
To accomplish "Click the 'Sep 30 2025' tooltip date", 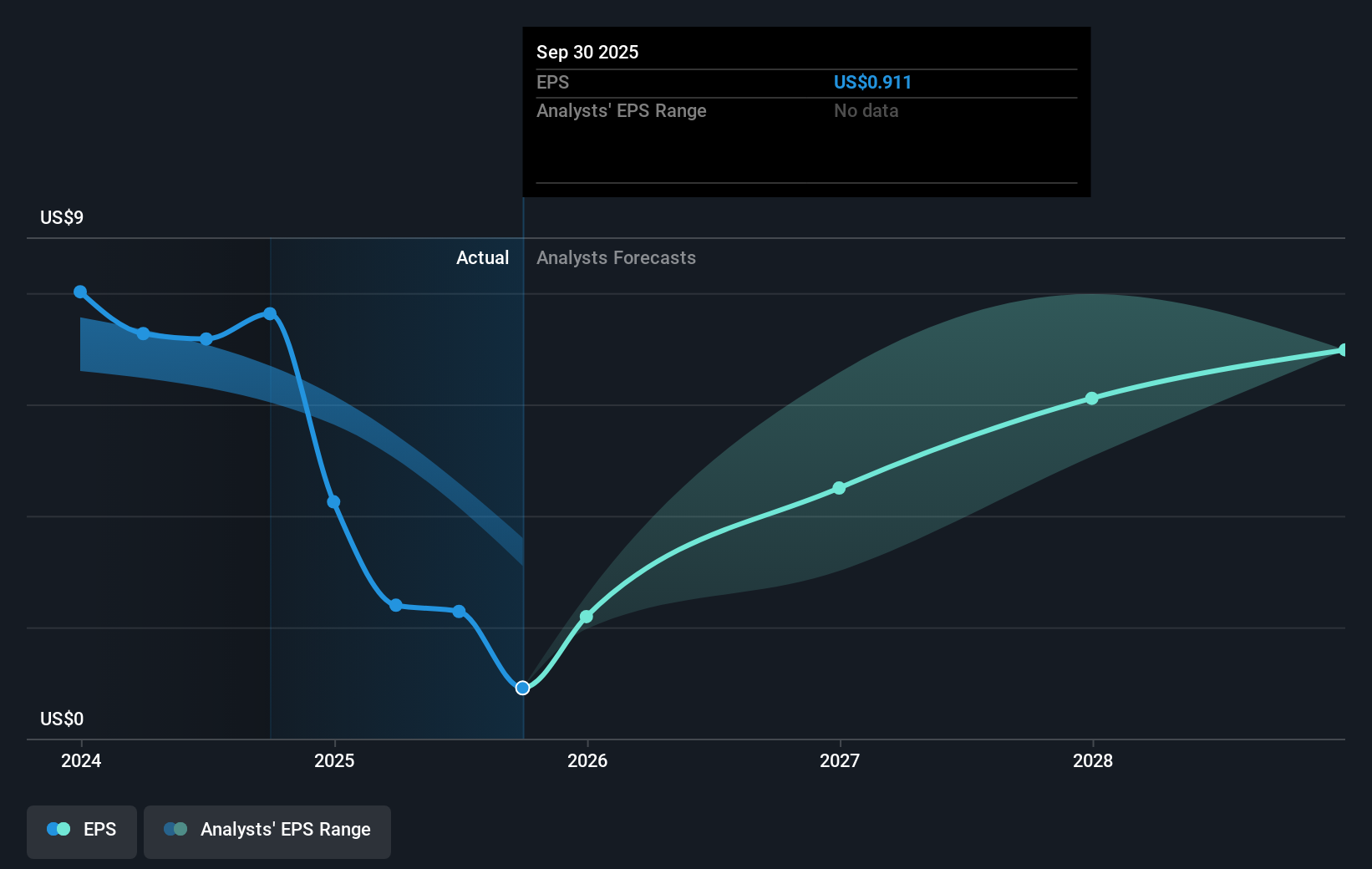I will 587,52.
